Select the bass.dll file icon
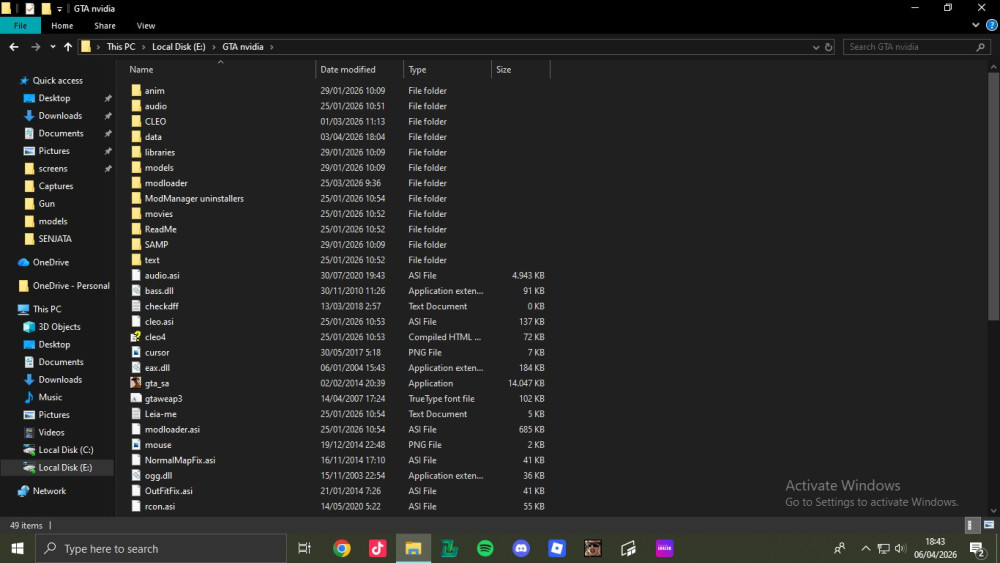The width and height of the screenshot is (1000, 563). pos(136,291)
